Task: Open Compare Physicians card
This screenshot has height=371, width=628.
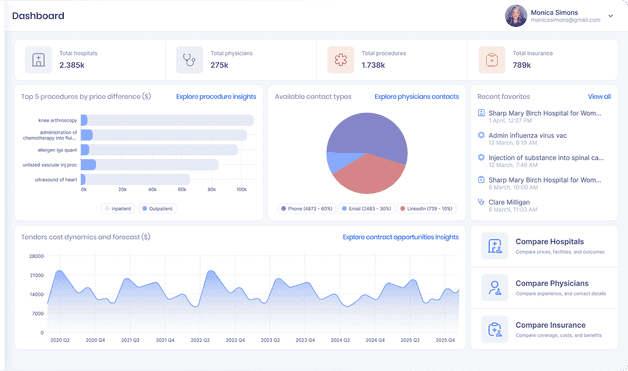Action: point(544,288)
